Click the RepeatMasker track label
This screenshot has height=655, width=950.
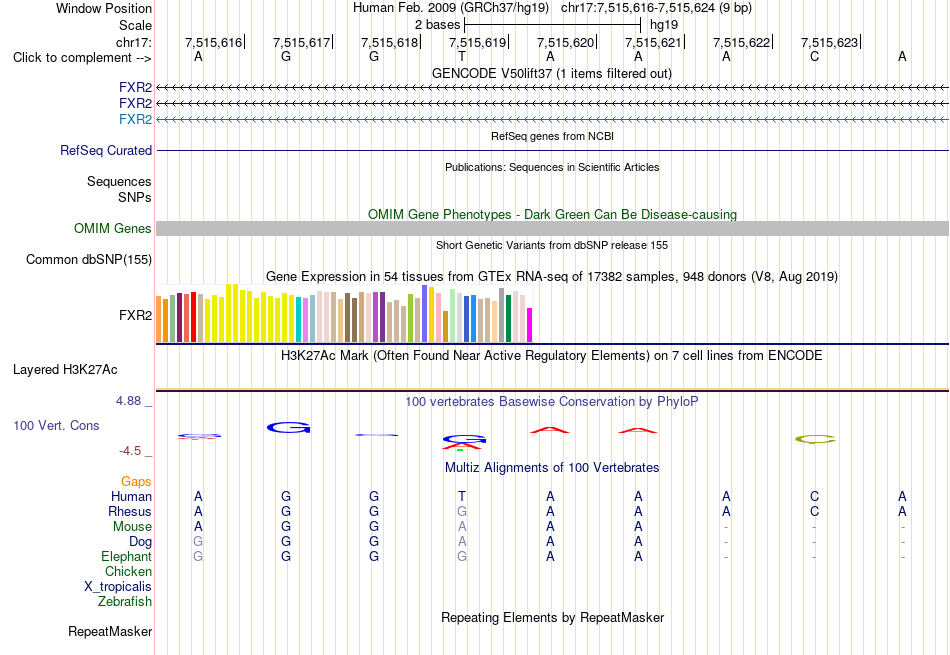point(110,631)
